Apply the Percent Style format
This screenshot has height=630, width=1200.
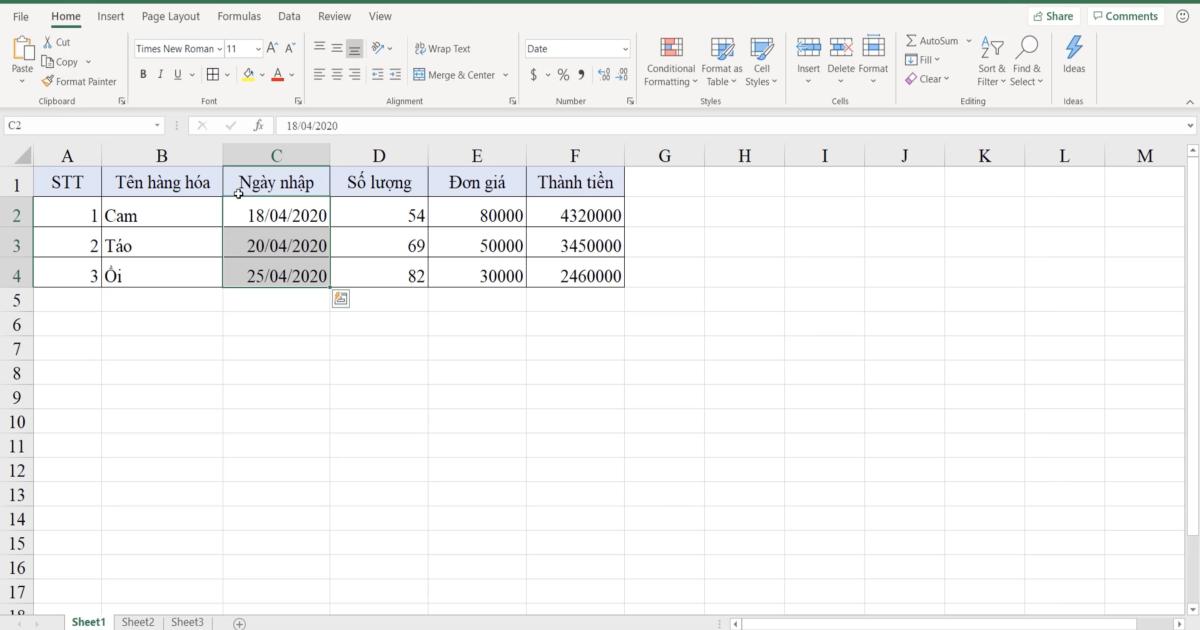click(563, 74)
